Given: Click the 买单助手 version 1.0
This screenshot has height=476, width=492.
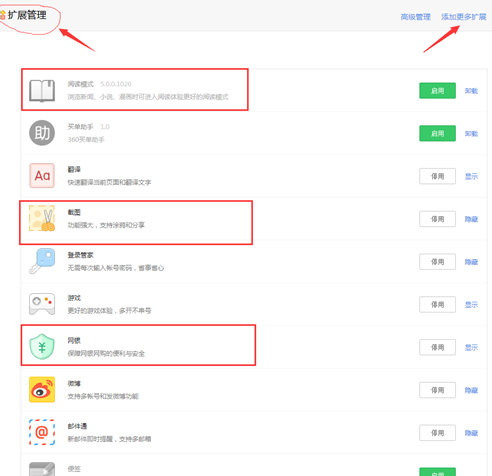Looking at the screenshot, I should click(105, 127).
